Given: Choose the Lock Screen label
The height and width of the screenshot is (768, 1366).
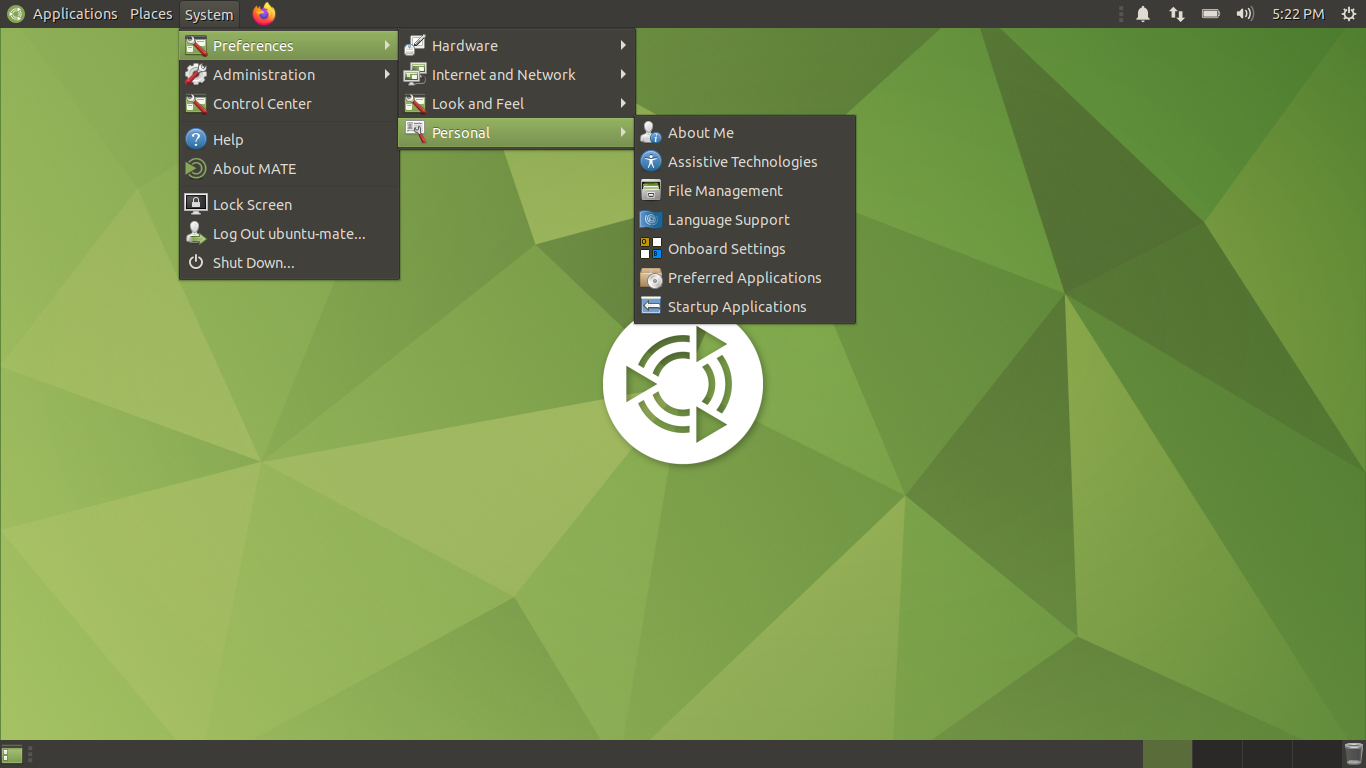Looking at the screenshot, I should [253, 205].
